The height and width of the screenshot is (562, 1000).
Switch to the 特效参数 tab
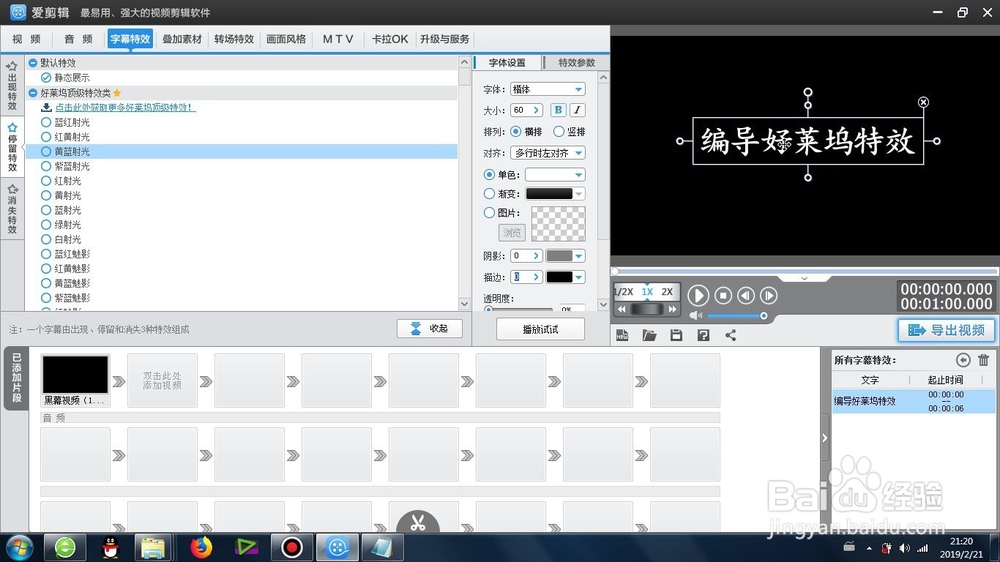tap(577, 63)
